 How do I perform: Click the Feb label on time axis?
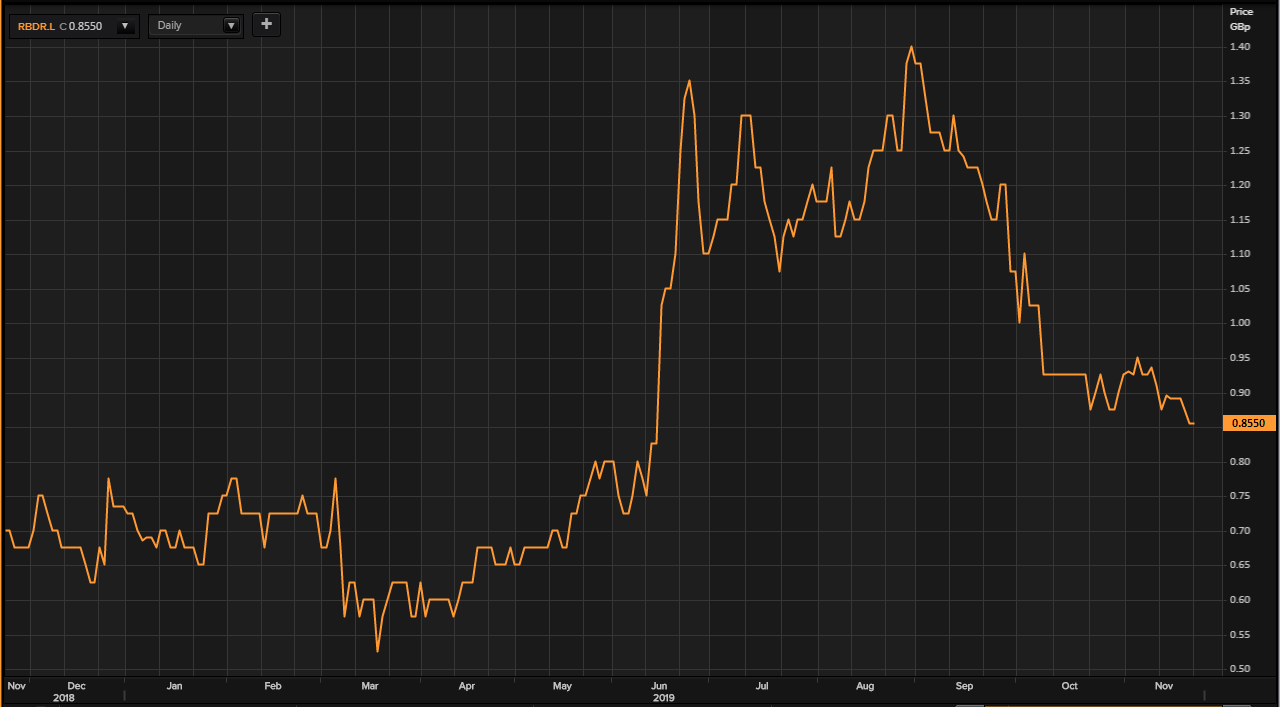[273, 686]
